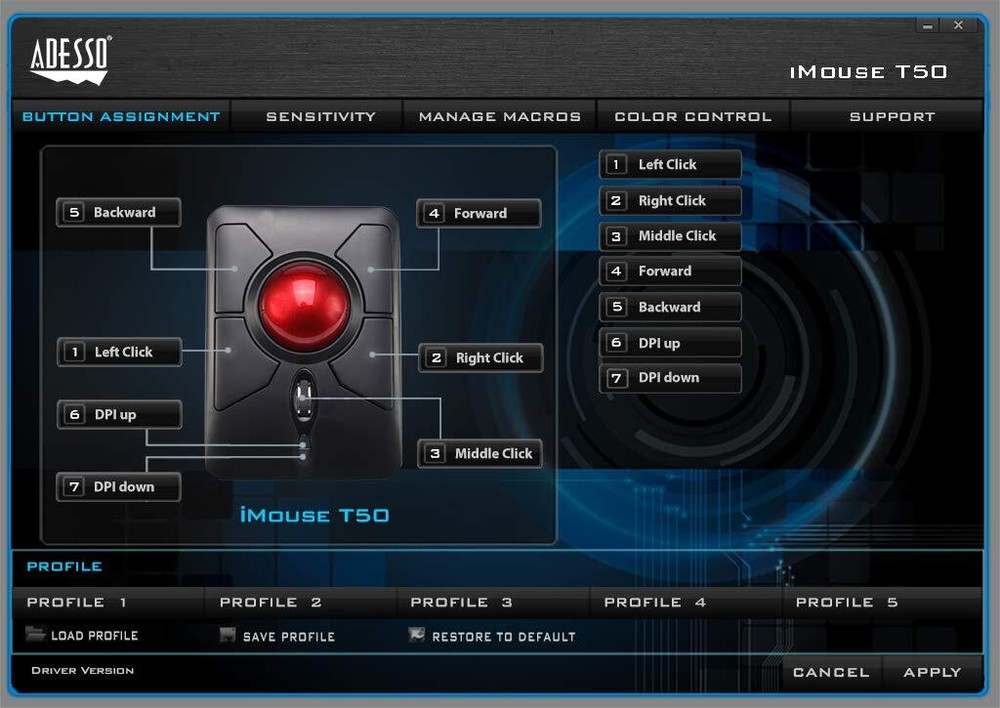
Task: Select button 4 Forward label on the trackball diagram
Action: tap(479, 213)
